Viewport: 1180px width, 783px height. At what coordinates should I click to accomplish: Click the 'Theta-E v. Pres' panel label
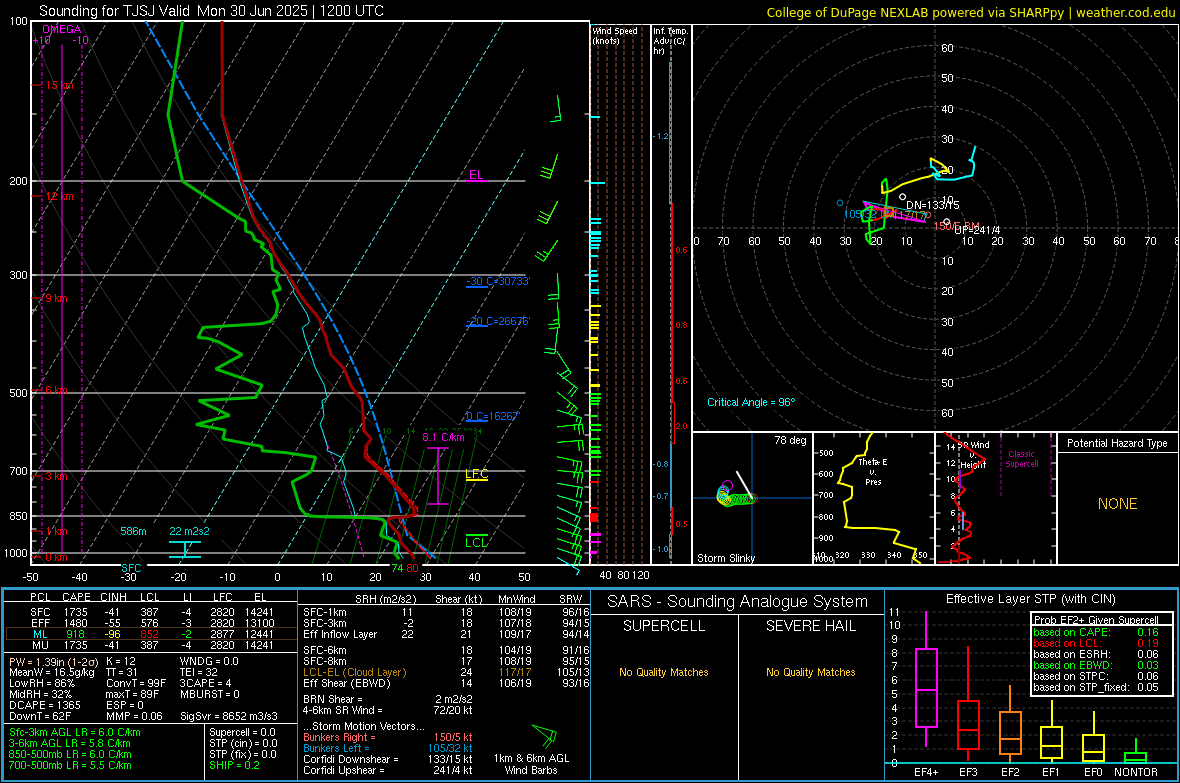(x=873, y=471)
